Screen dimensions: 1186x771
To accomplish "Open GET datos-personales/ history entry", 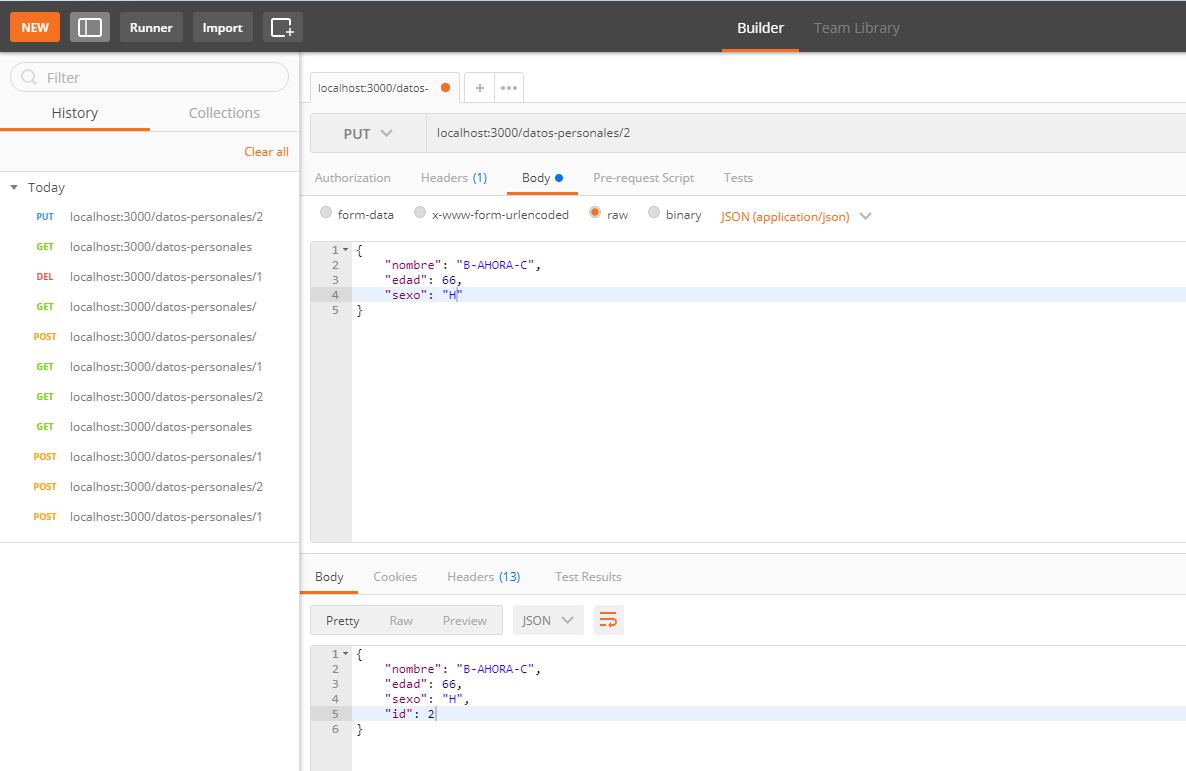I will pyautogui.click(x=150, y=306).
